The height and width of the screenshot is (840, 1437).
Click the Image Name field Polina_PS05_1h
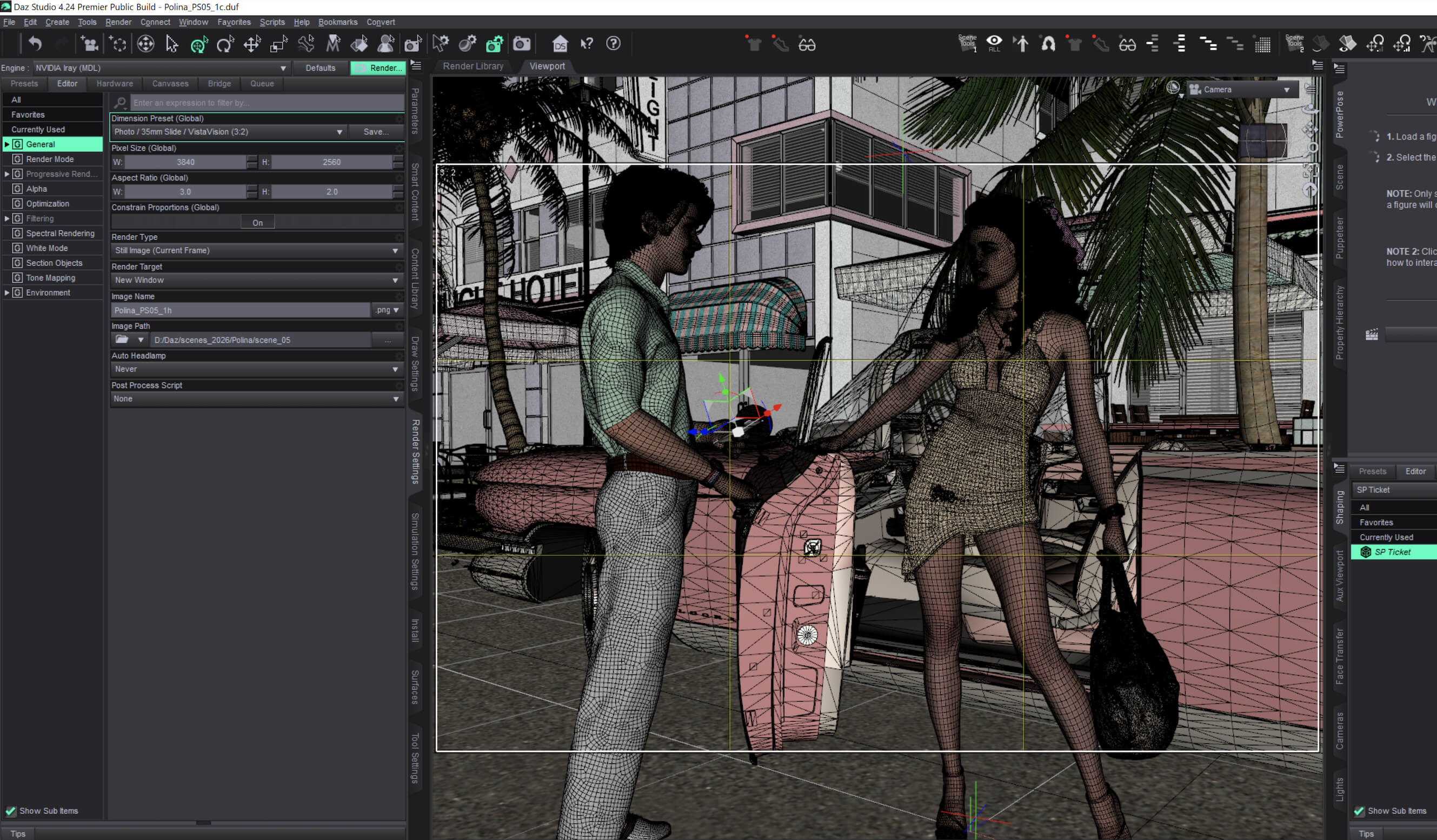point(241,310)
